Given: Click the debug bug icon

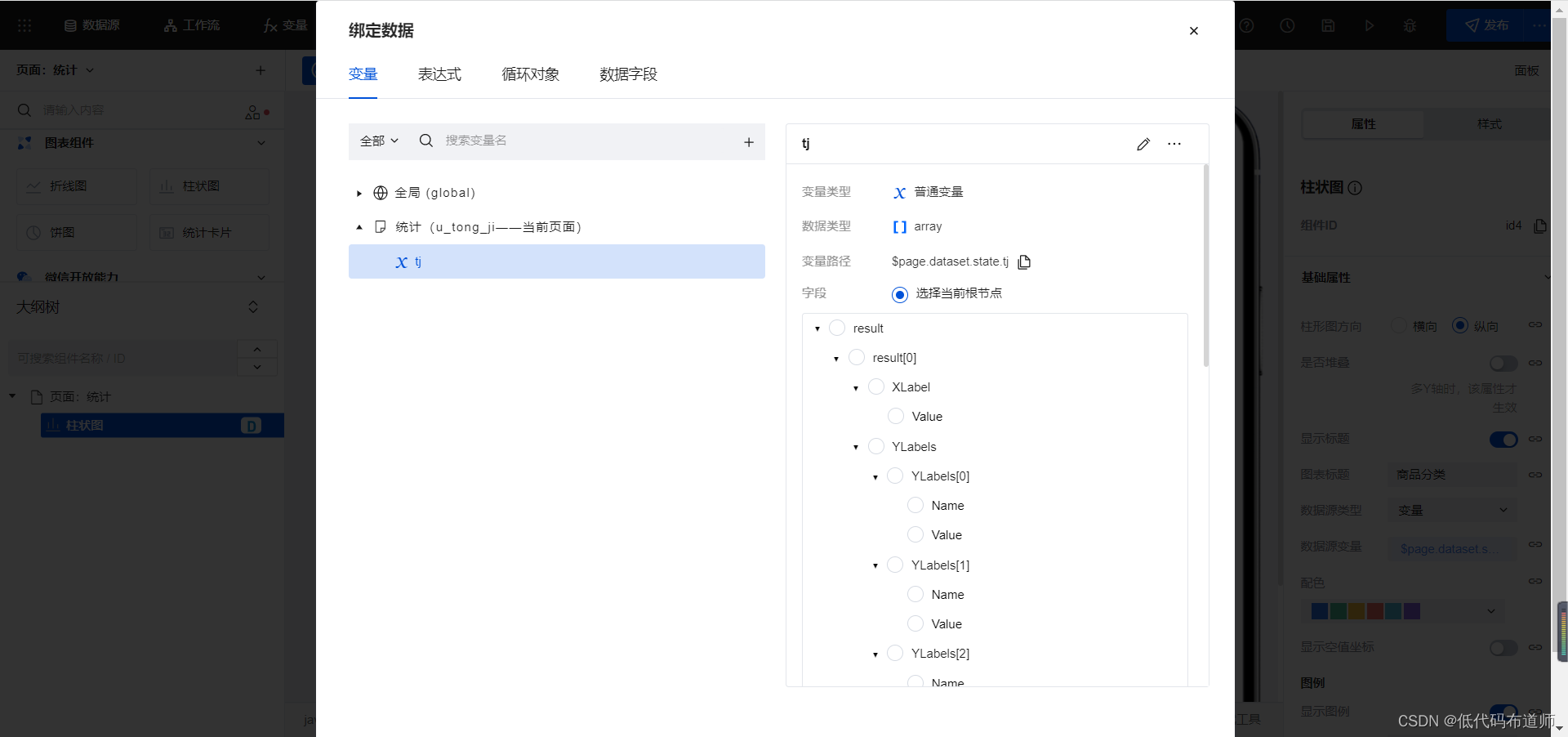Looking at the screenshot, I should pyautogui.click(x=1410, y=25).
